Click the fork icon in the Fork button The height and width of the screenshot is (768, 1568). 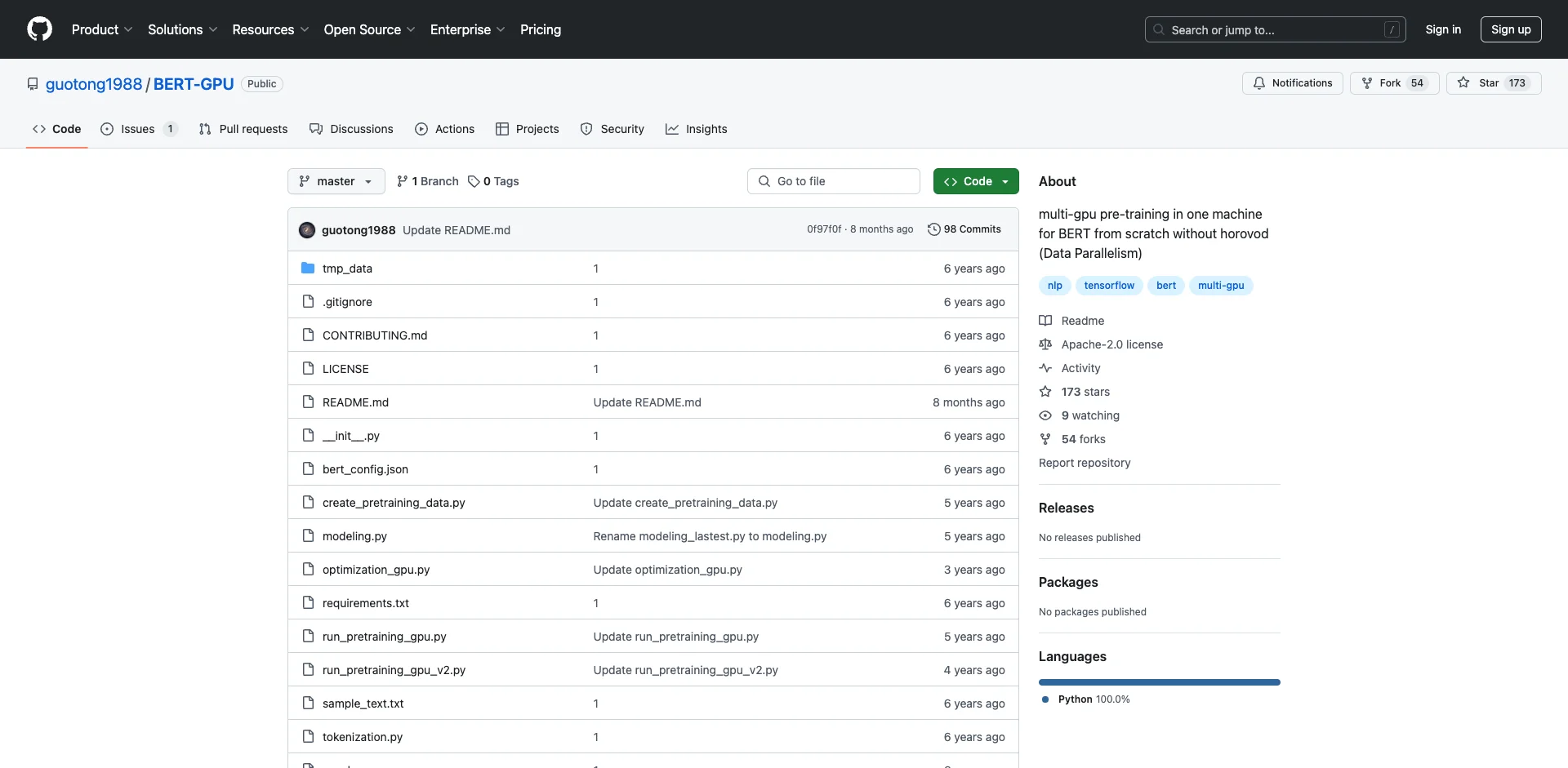(1367, 83)
